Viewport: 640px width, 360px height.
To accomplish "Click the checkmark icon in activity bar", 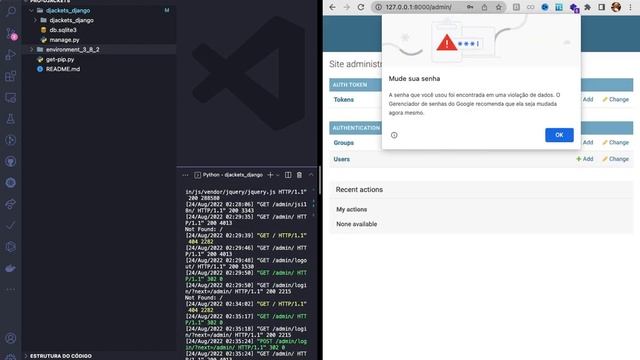I will [11, 225].
